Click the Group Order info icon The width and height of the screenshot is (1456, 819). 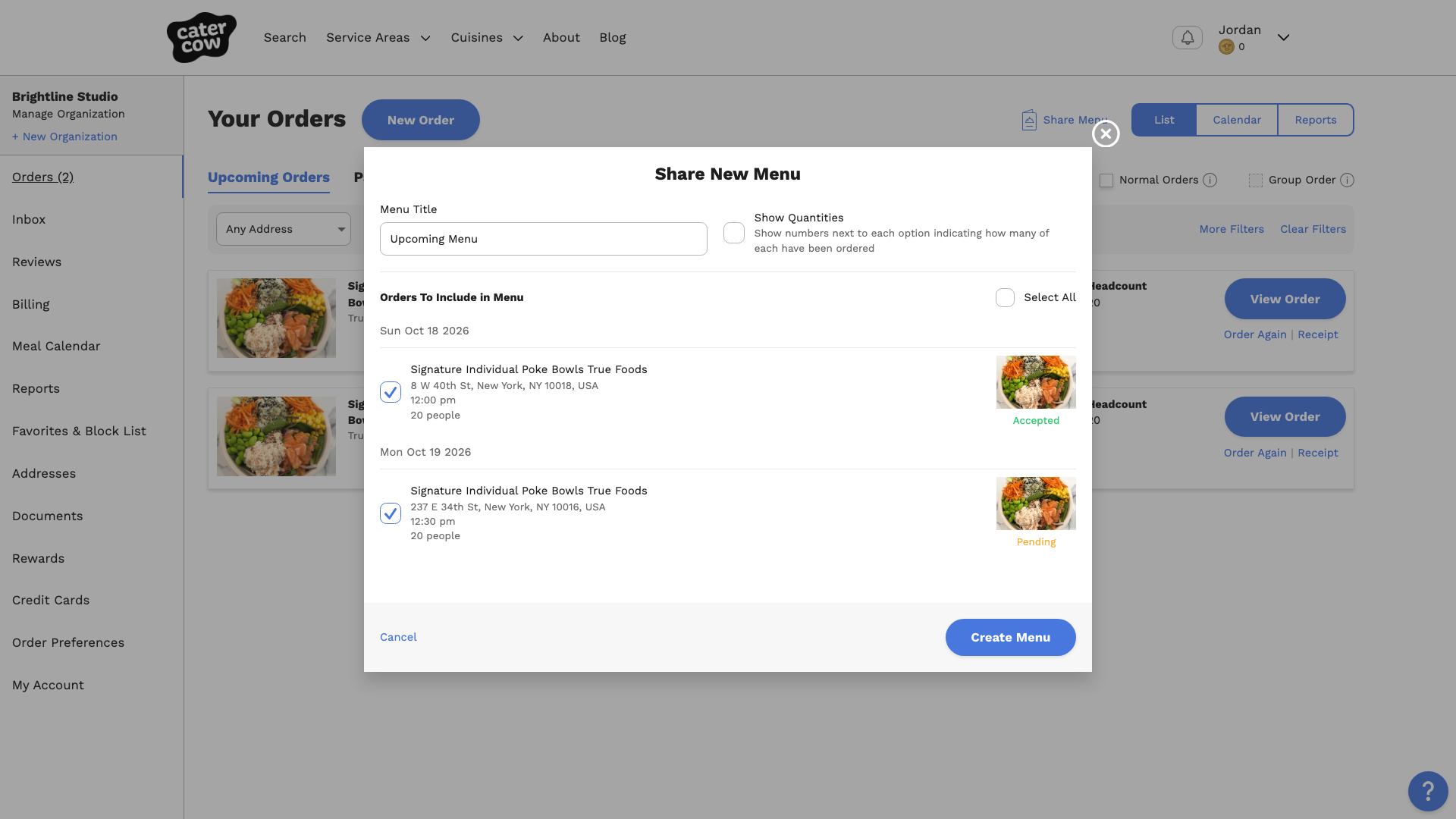coord(1347,180)
